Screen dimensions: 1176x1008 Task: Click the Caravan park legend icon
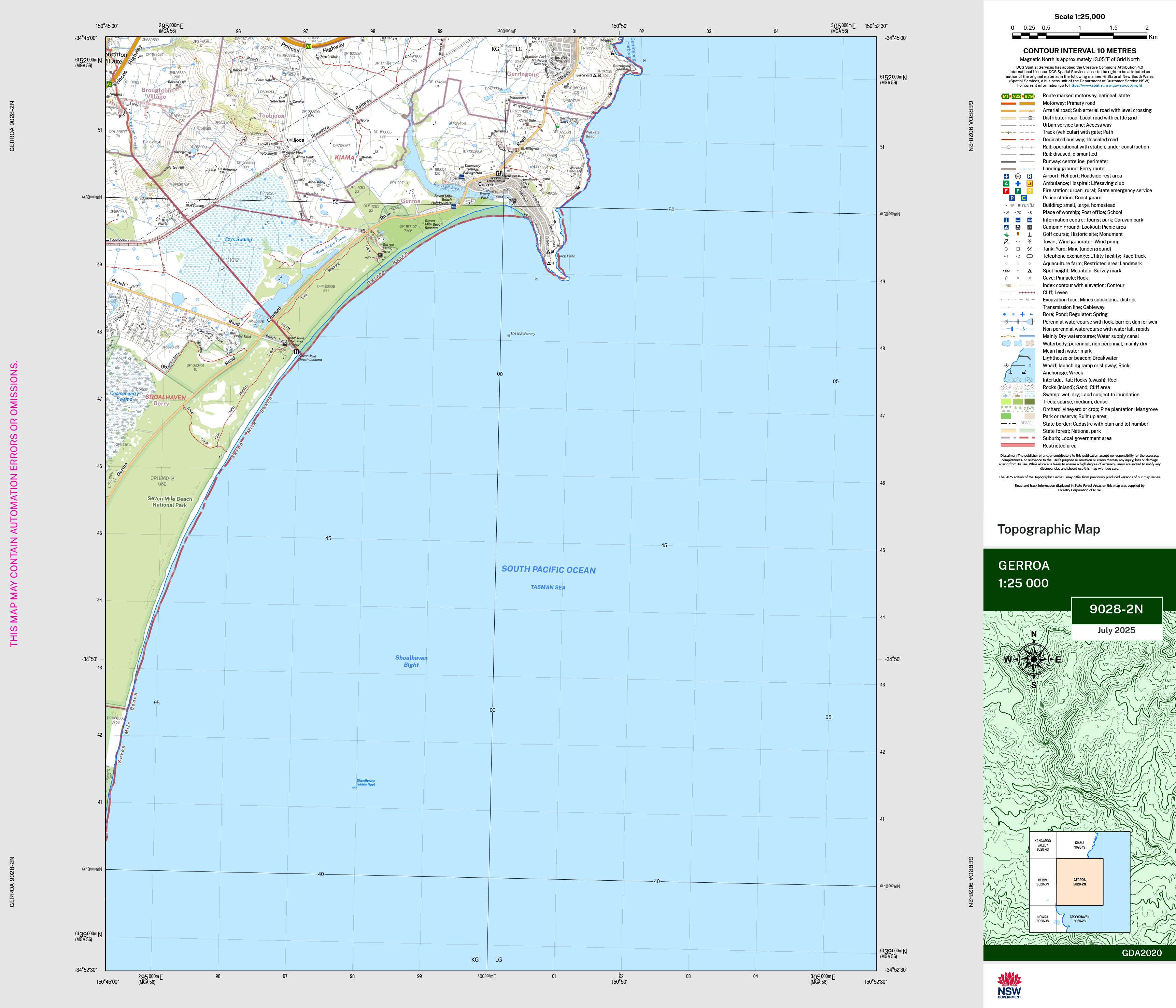point(1030,220)
